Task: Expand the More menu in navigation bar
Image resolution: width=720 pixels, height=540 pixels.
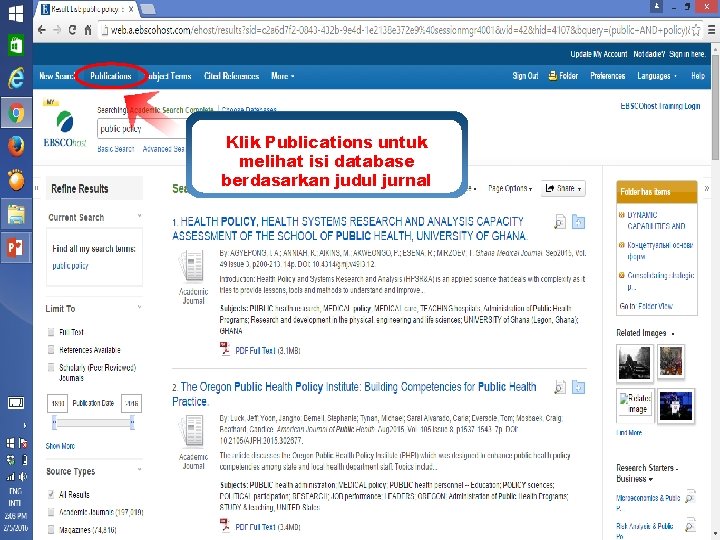Action: [282, 76]
